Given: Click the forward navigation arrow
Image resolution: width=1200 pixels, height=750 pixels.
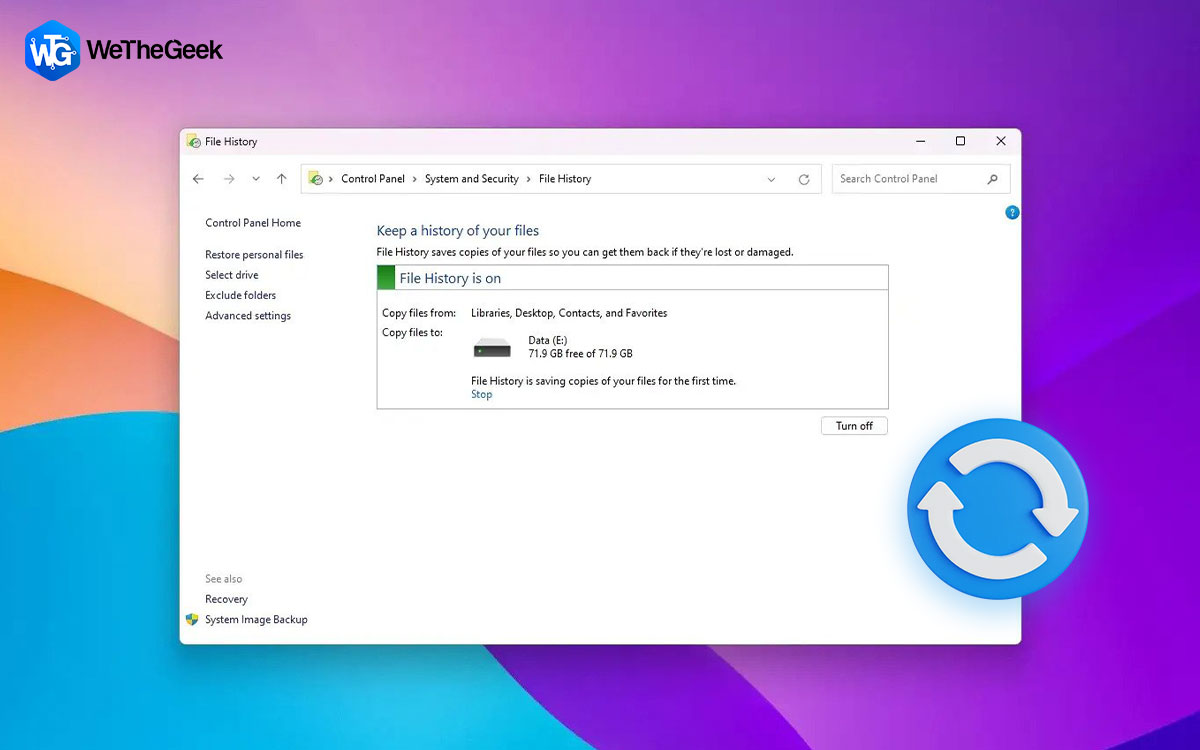Looking at the screenshot, I should 229,179.
